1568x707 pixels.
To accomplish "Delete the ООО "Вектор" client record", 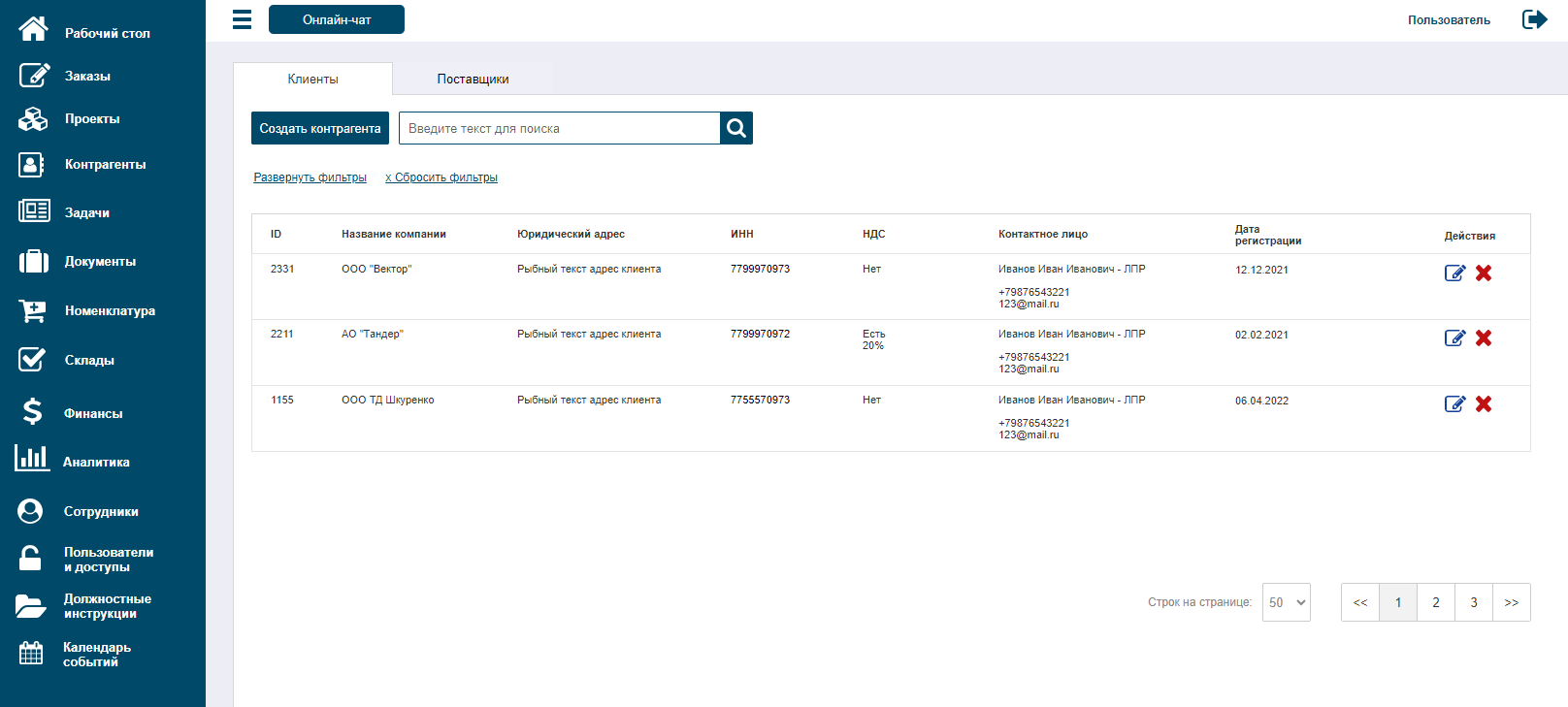I will pos(1484,273).
